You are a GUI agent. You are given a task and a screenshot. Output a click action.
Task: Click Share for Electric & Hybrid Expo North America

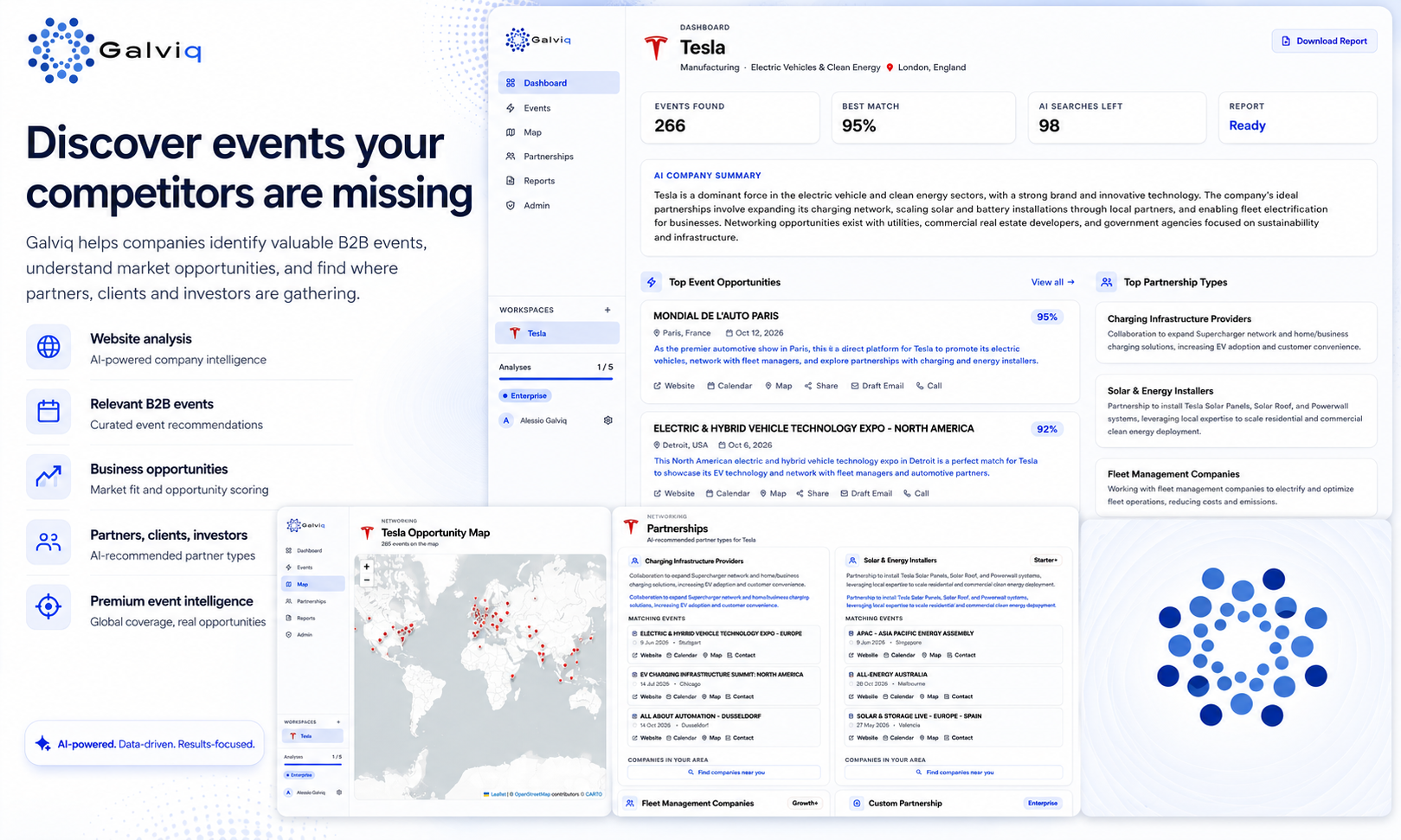tap(813, 493)
